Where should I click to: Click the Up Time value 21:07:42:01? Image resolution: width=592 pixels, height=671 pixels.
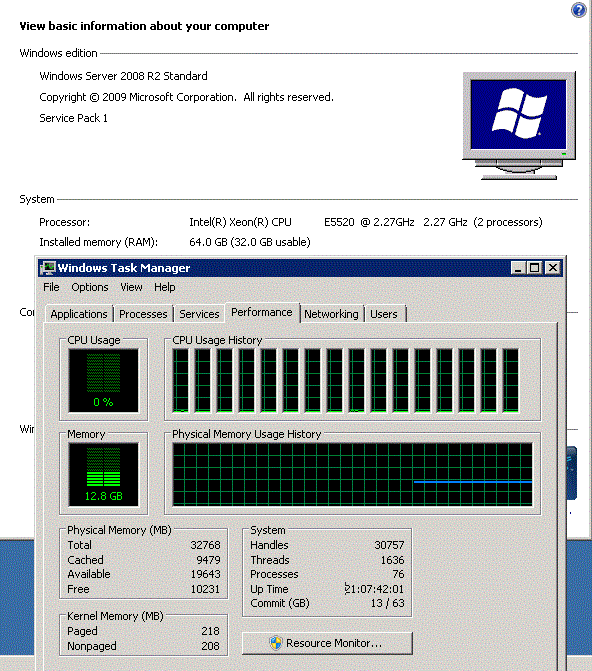(x=374, y=589)
